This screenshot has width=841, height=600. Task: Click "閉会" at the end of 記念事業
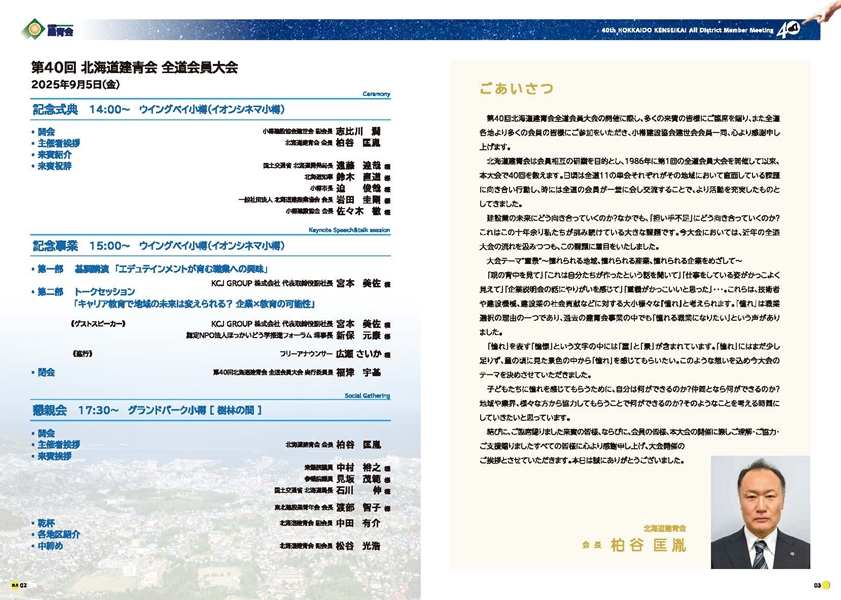coord(46,372)
